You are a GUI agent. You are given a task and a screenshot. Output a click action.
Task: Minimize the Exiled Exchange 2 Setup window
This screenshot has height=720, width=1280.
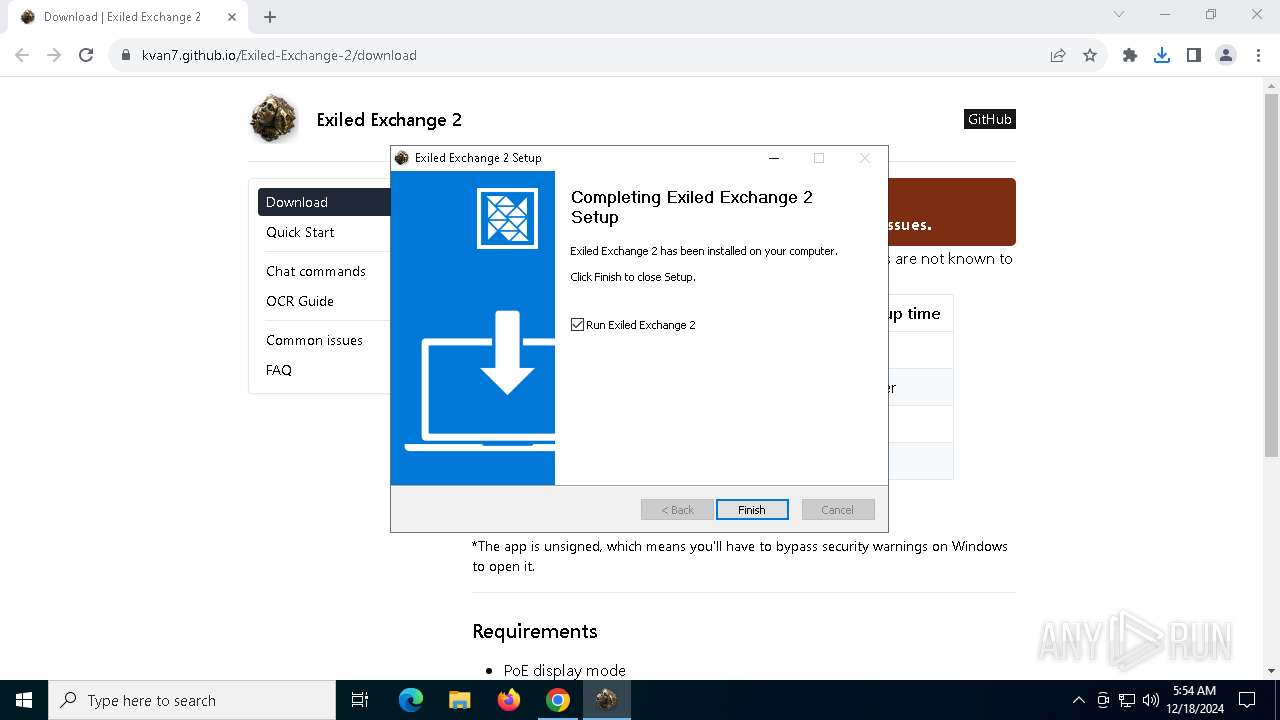[773, 158]
